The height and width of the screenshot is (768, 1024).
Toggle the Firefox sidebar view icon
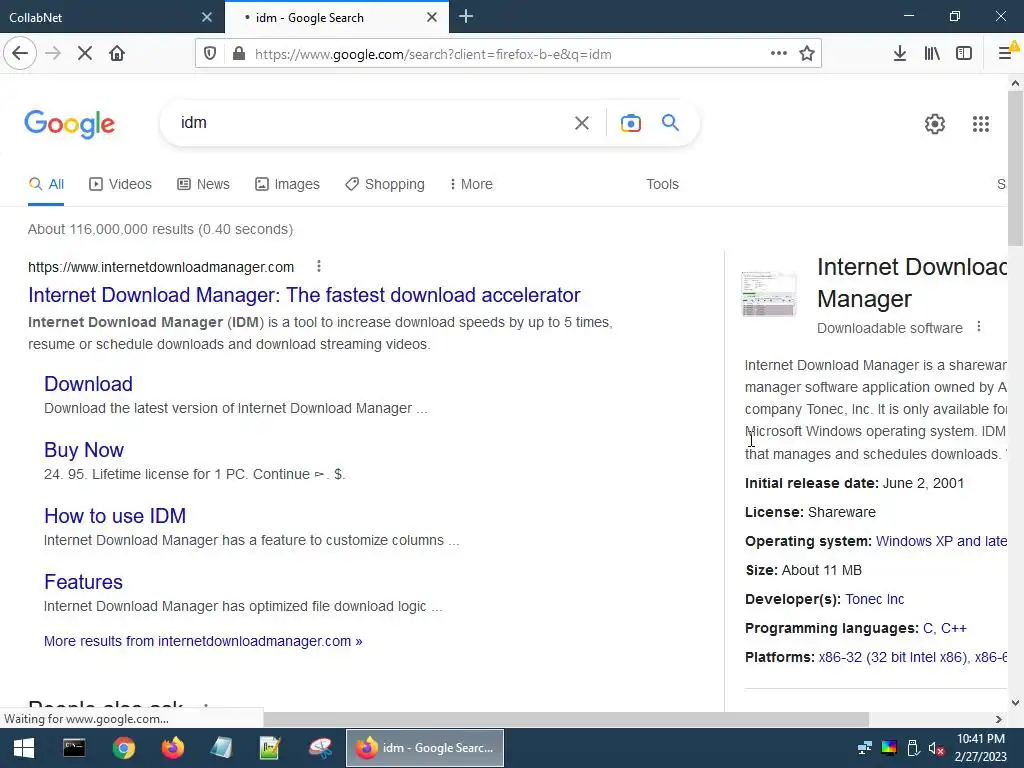[964, 54]
